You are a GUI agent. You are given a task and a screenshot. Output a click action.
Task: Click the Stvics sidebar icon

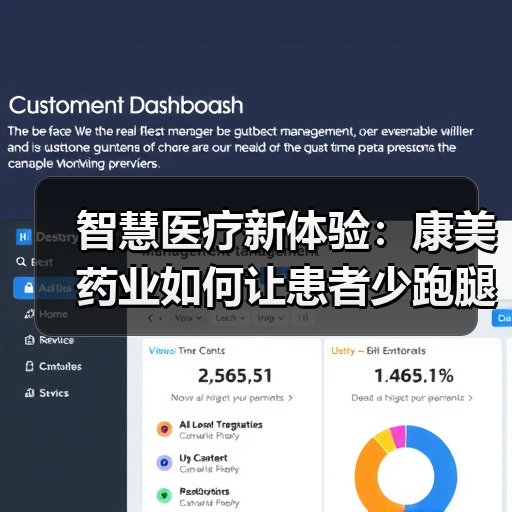click(x=29, y=393)
